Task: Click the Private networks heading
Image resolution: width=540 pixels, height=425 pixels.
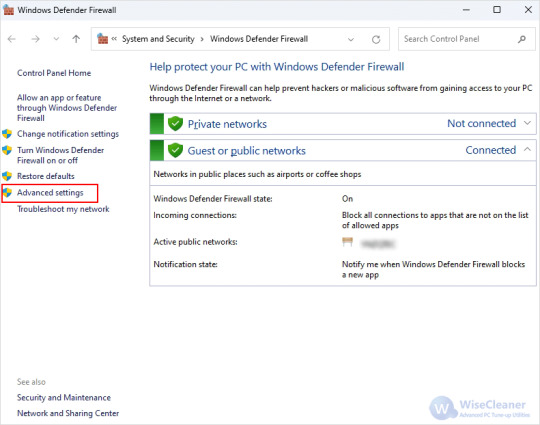Action: [227, 124]
